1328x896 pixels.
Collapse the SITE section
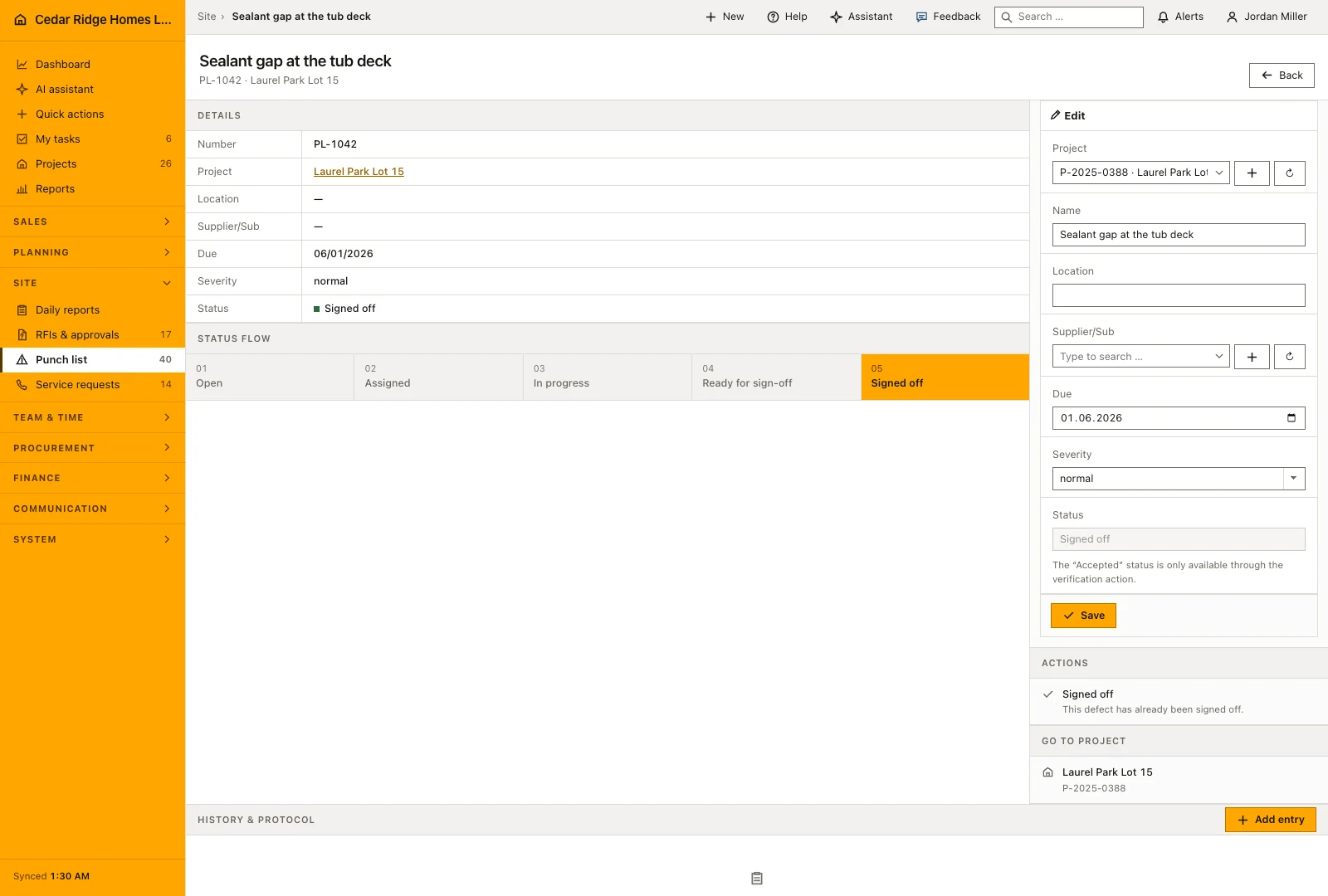coord(92,283)
